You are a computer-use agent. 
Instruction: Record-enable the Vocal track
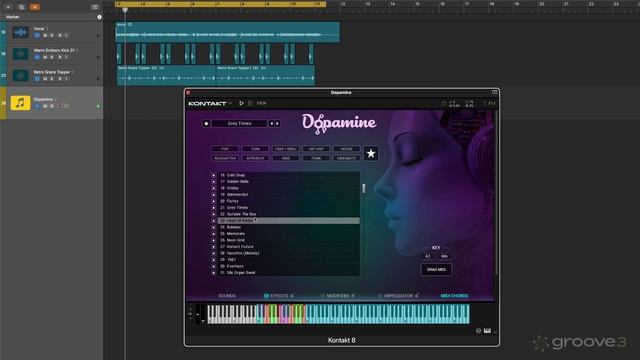point(60,36)
